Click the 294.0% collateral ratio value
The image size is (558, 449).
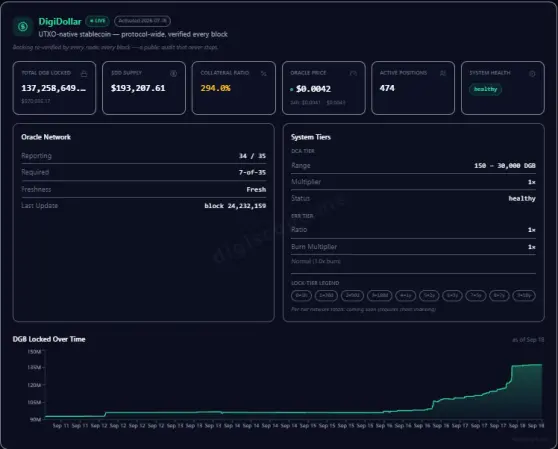click(216, 88)
